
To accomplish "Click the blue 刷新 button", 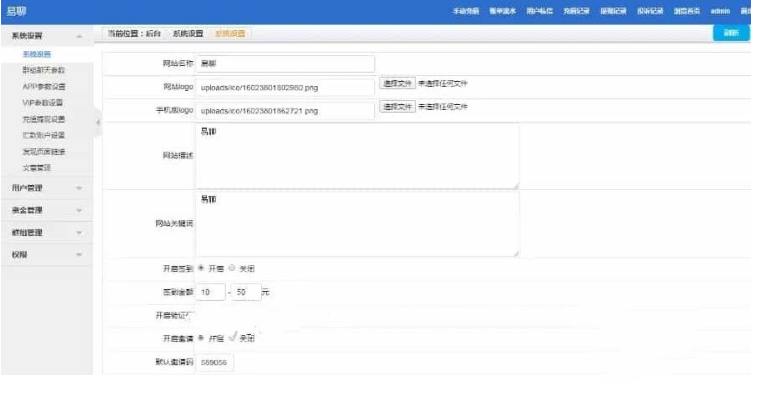I will click(x=731, y=33).
